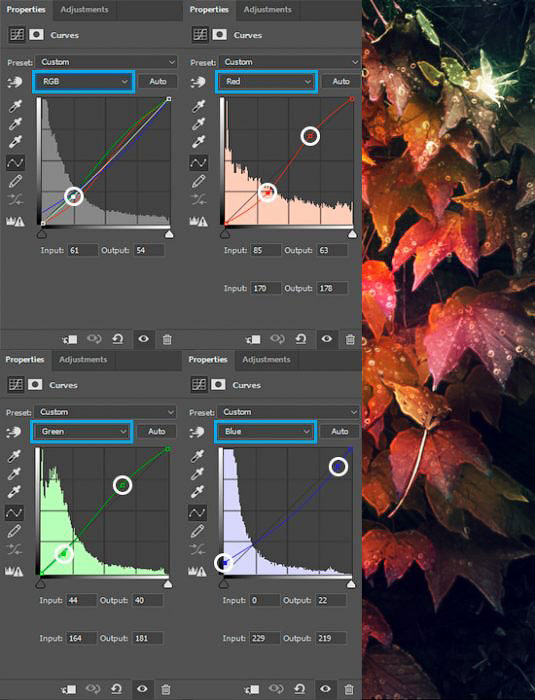Viewport: 535px width, 700px height.
Task: Select the upper circled point on Green curve
Action: (123, 485)
